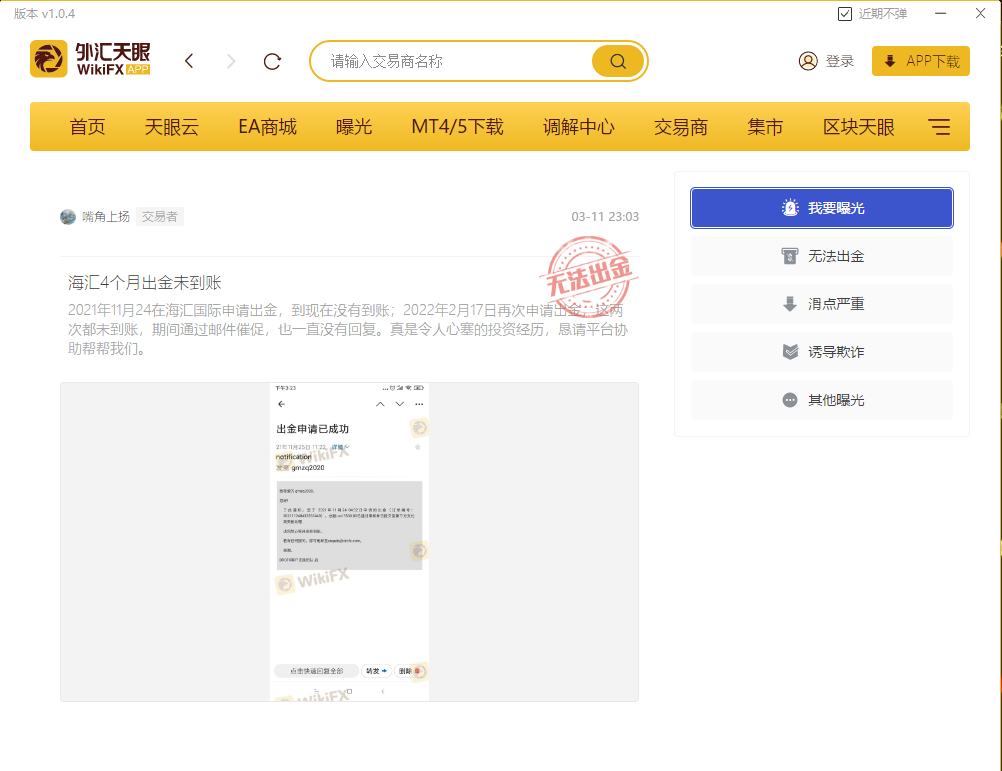This screenshot has height=771, width=1002.
Task: Go forward with the right arrow
Action: tap(231, 61)
